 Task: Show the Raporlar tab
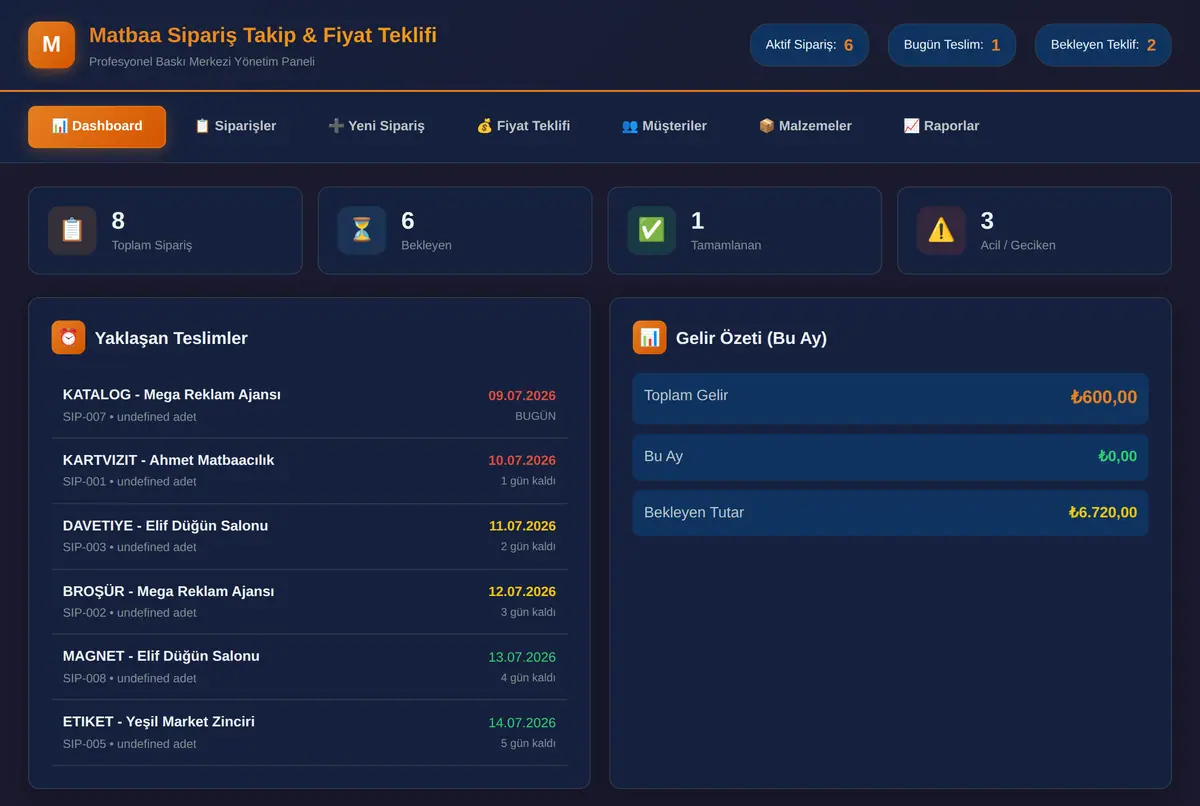941,126
